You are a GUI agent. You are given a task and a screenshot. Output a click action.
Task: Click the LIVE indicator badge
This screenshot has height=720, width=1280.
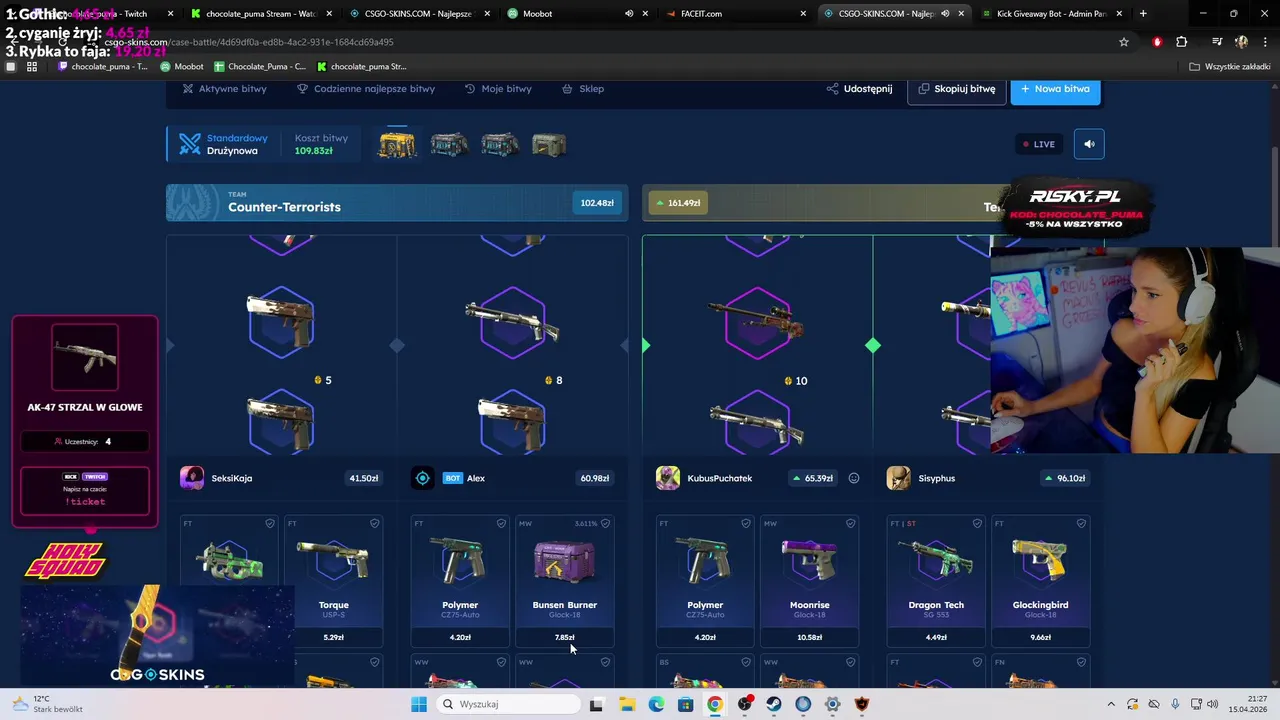pos(1038,144)
